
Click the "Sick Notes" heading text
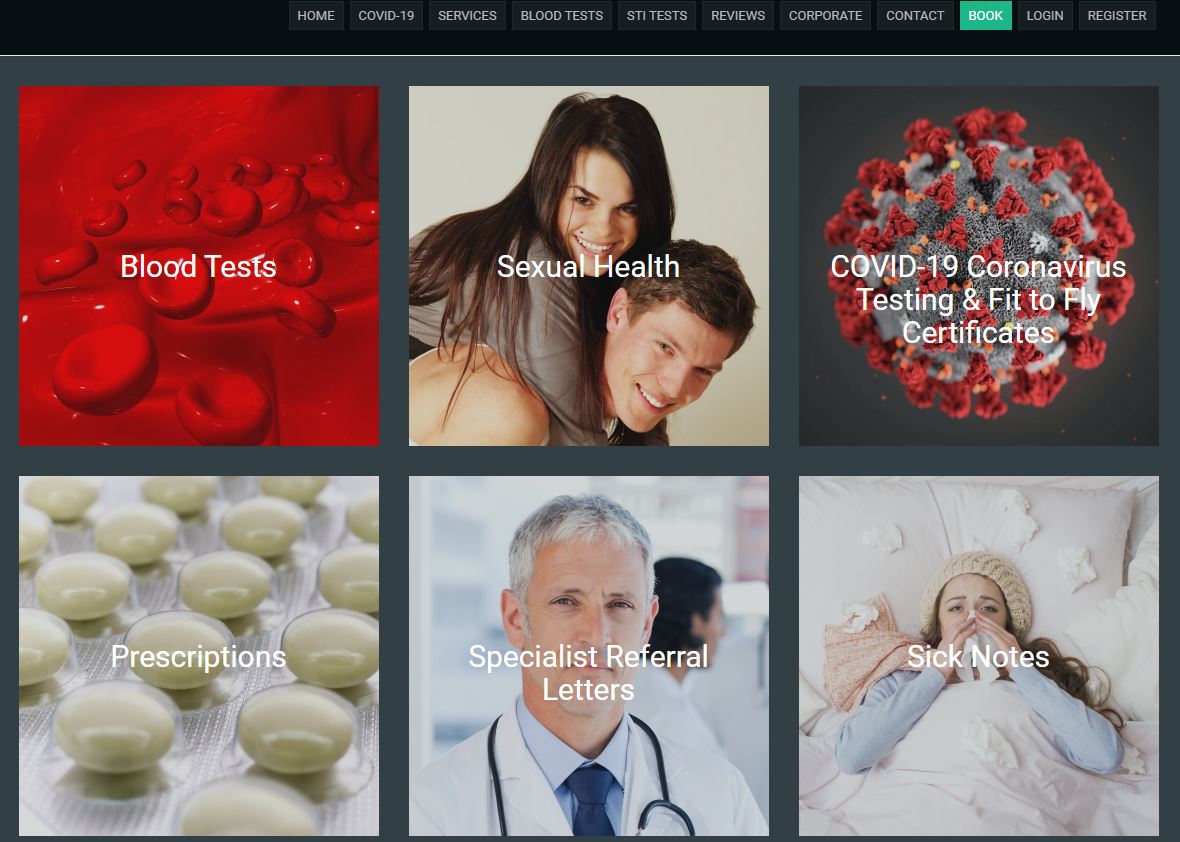pyautogui.click(x=978, y=656)
